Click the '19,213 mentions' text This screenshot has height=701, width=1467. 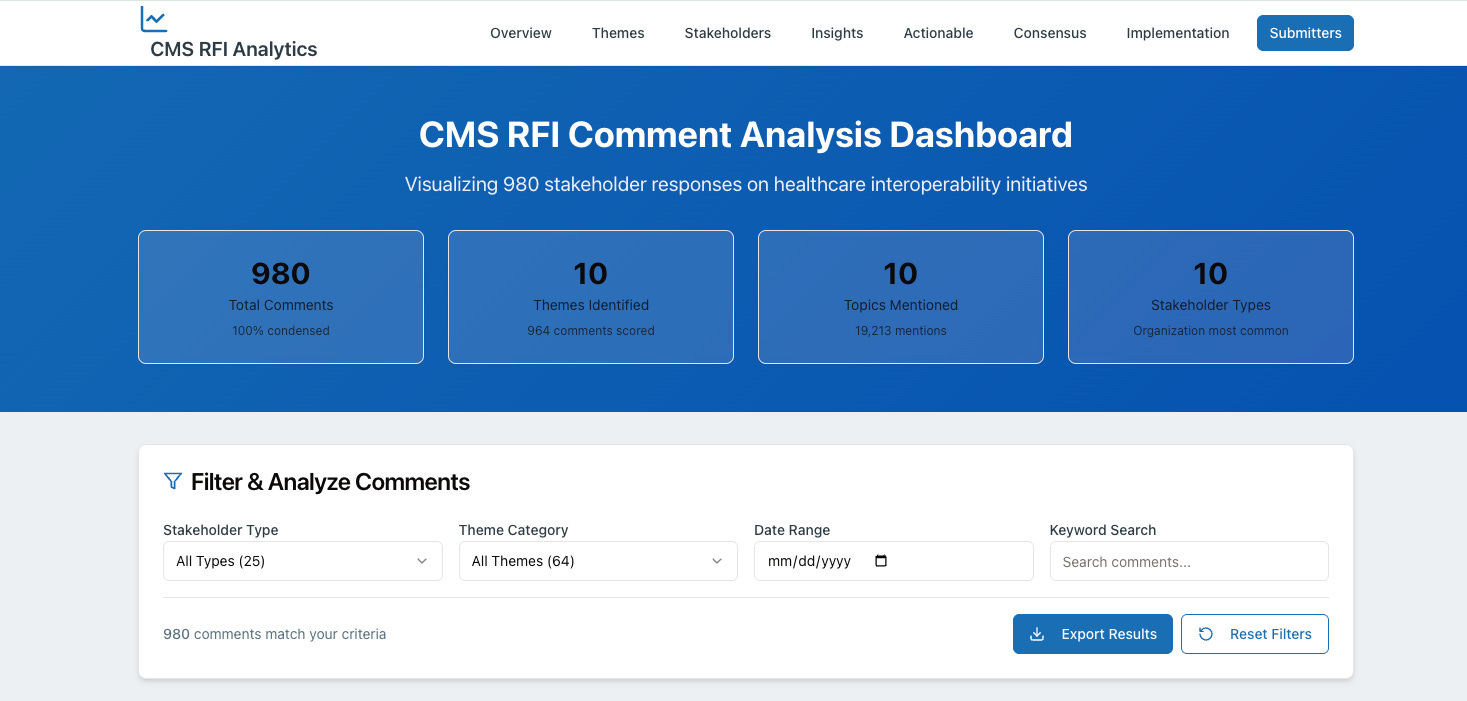(x=901, y=330)
